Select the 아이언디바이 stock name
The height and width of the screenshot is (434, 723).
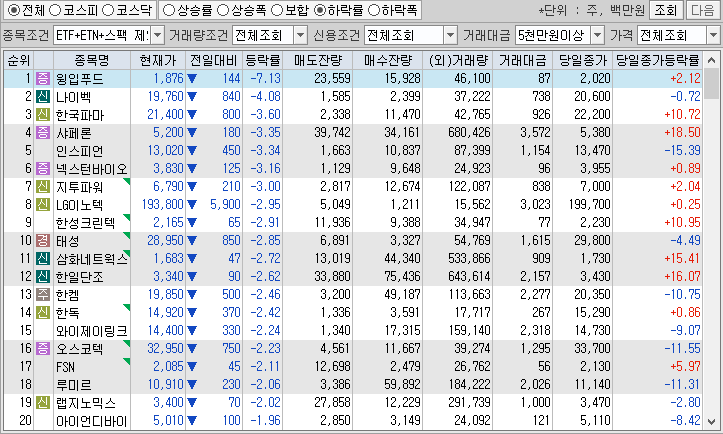[x=91, y=421]
